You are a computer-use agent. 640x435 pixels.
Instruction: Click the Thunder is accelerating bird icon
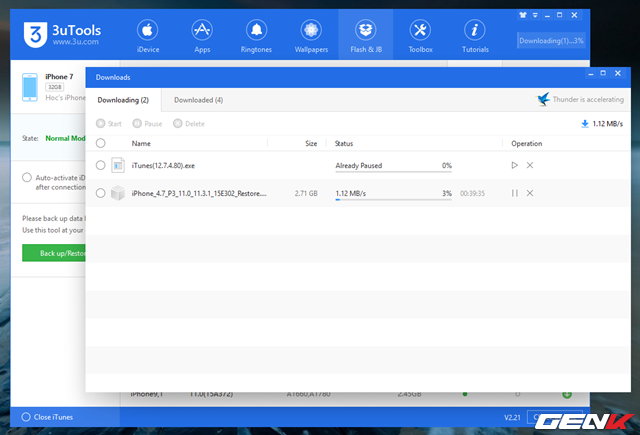tap(543, 99)
